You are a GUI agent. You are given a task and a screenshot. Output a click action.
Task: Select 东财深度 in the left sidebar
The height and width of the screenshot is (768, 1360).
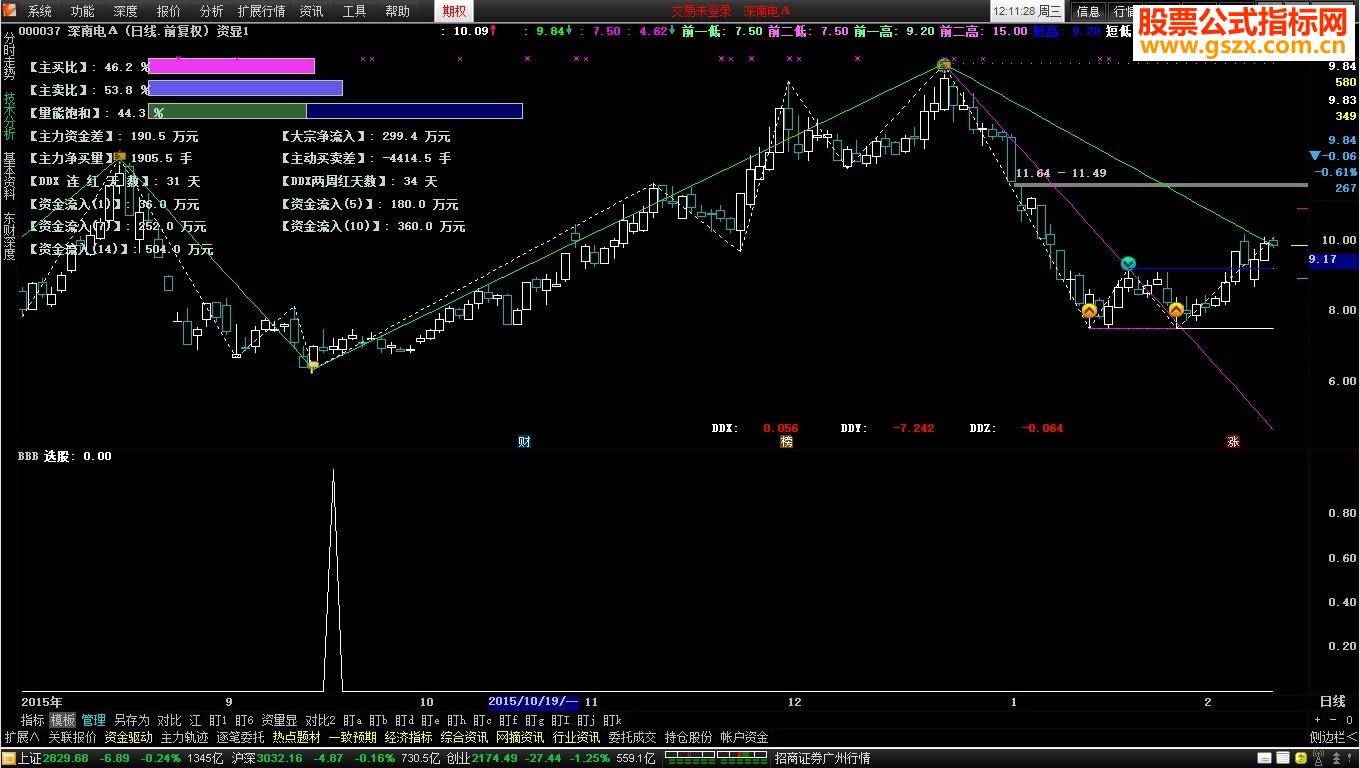(9, 236)
